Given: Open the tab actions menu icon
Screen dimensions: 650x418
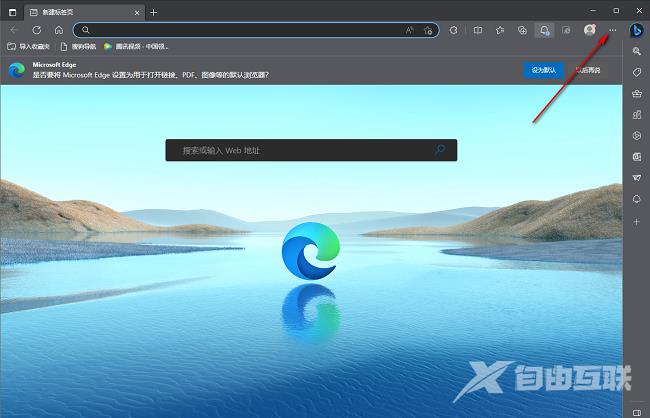Looking at the screenshot, I should pyautogui.click(x=12, y=11).
